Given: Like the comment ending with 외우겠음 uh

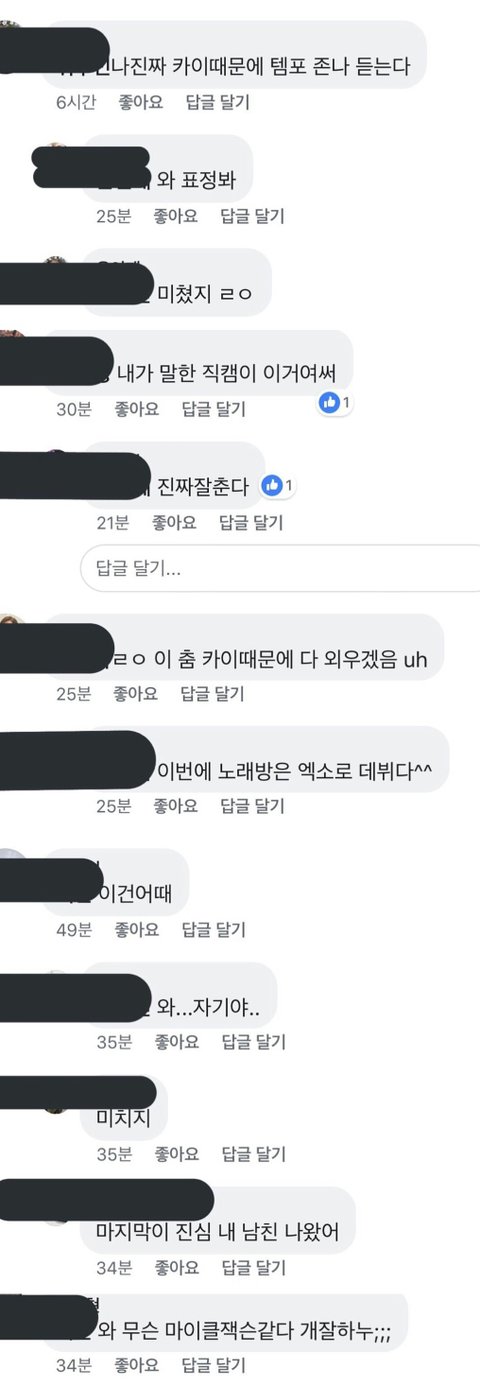Looking at the screenshot, I should pos(136,693).
